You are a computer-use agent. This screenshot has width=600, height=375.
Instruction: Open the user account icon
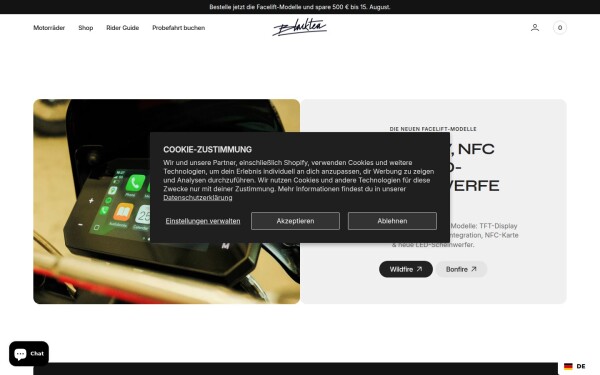click(x=535, y=28)
